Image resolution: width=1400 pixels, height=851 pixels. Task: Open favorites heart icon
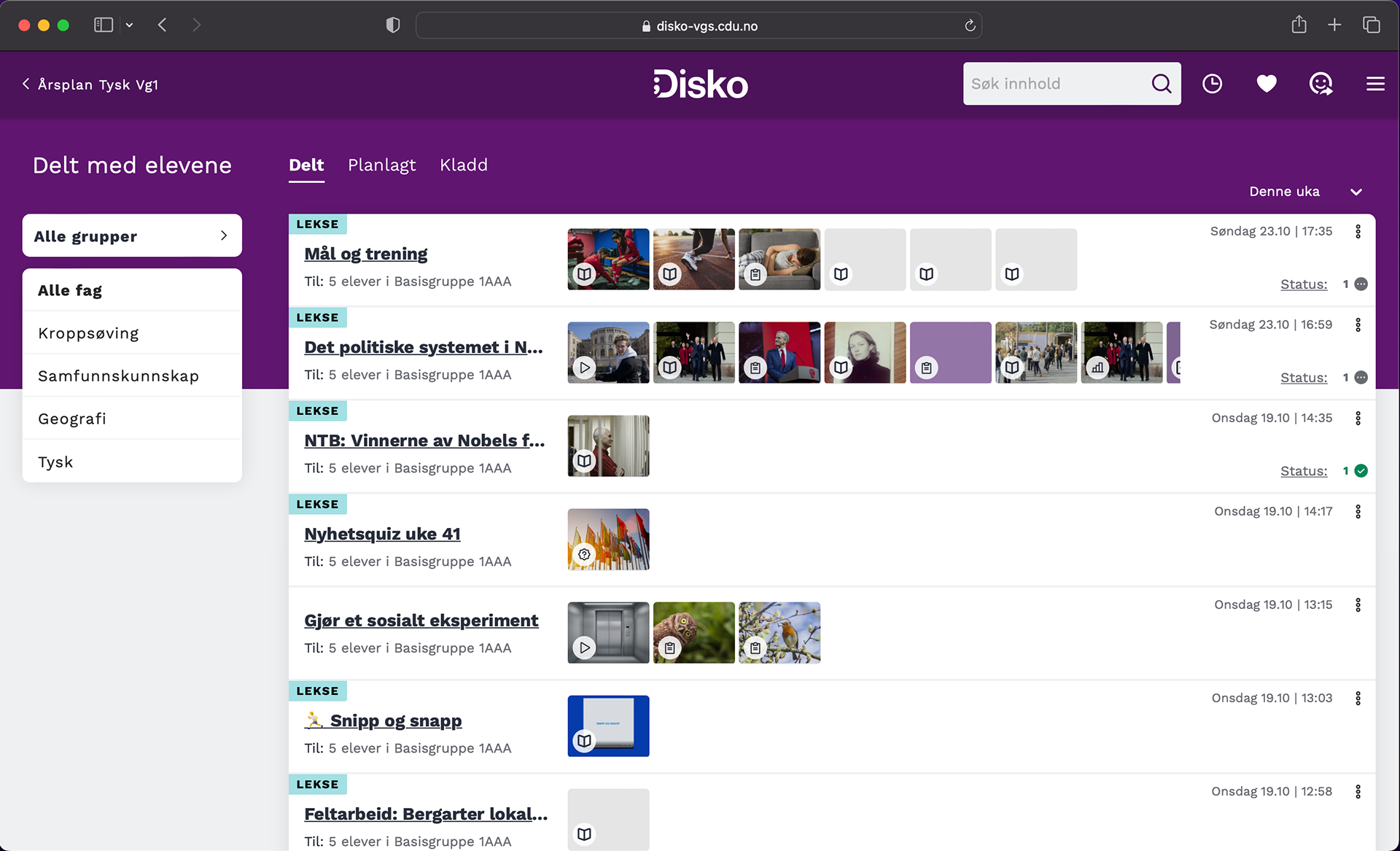(1267, 84)
